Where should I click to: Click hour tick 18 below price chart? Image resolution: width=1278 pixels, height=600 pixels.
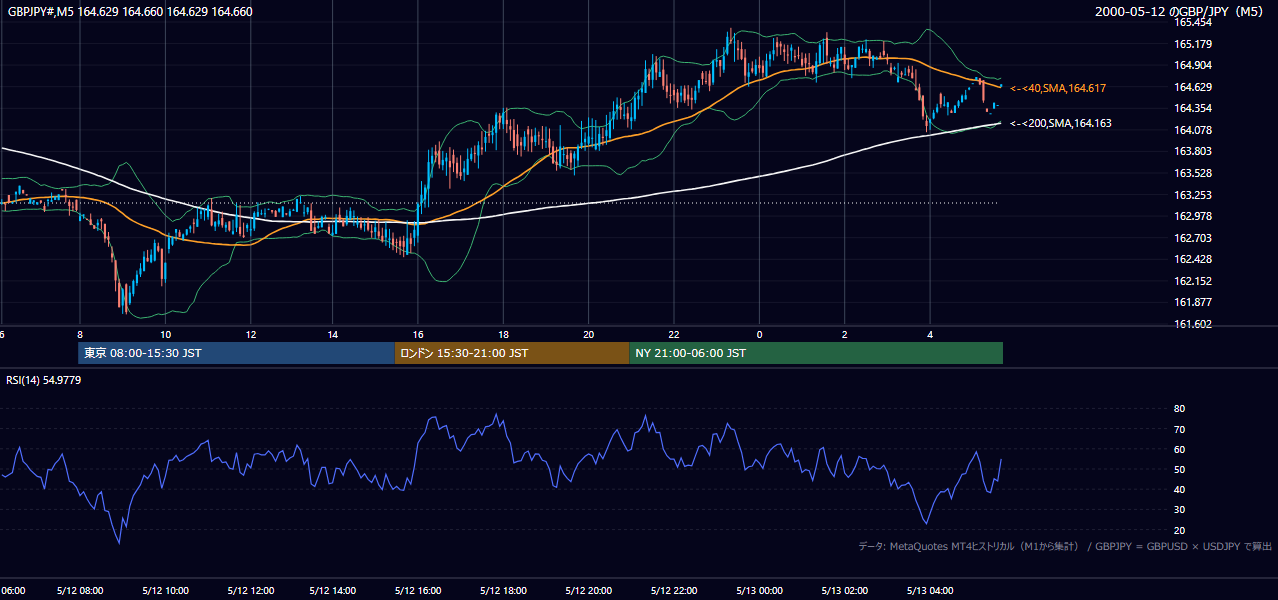tap(504, 334)
